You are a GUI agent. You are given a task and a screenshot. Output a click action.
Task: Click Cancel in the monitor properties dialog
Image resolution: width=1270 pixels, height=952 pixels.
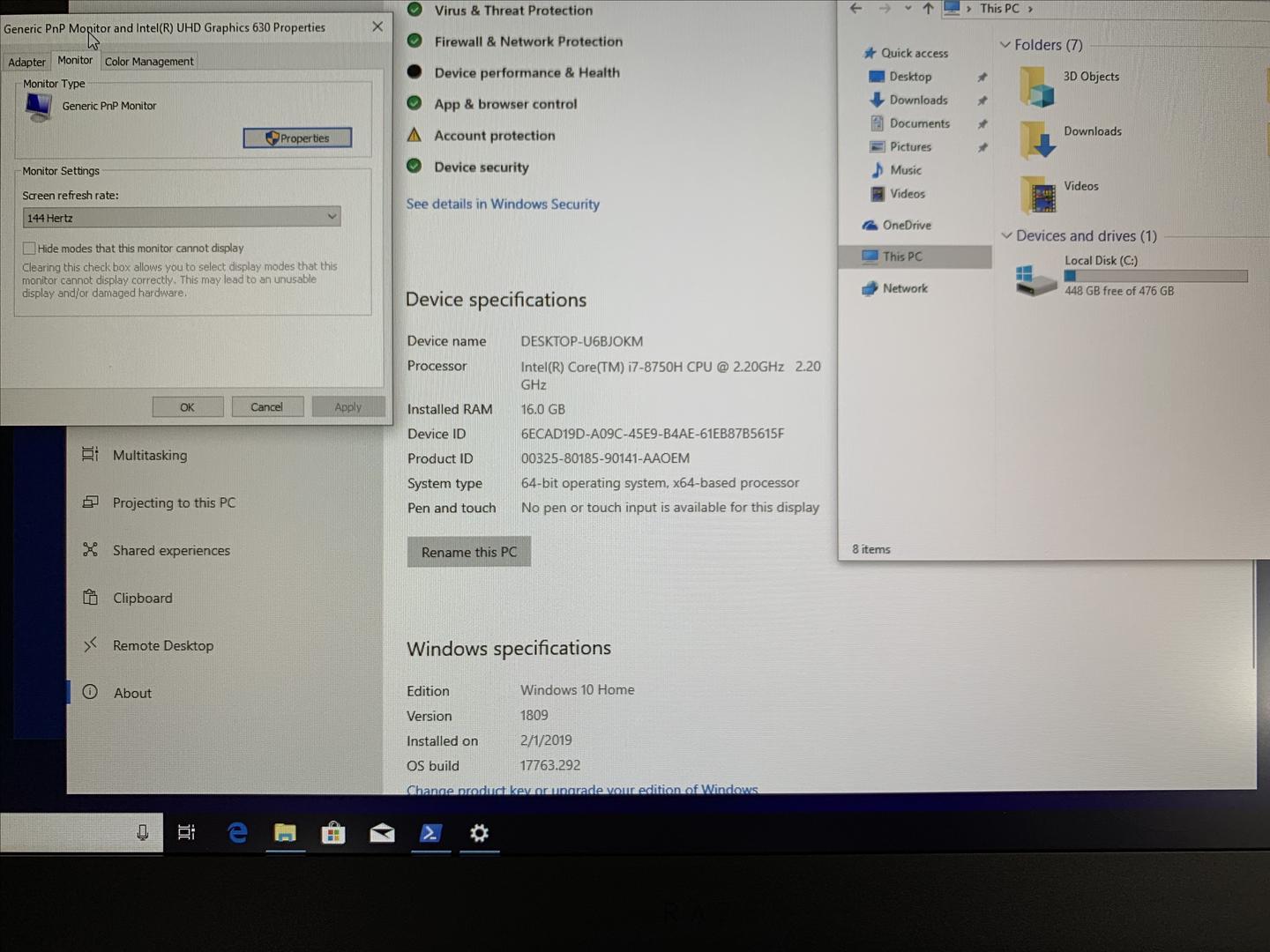pos(266,406)
